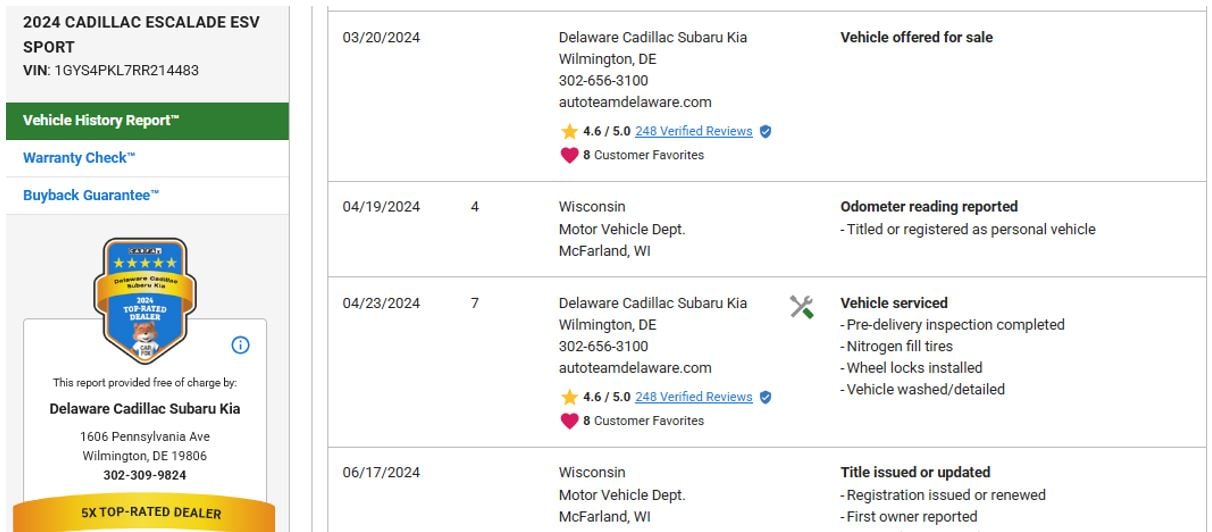Viewport: 1212px width, 532px height.
Task: Click autoteamdelaware.com in the 04/23/2024 entry
Action: pos(635,368)
